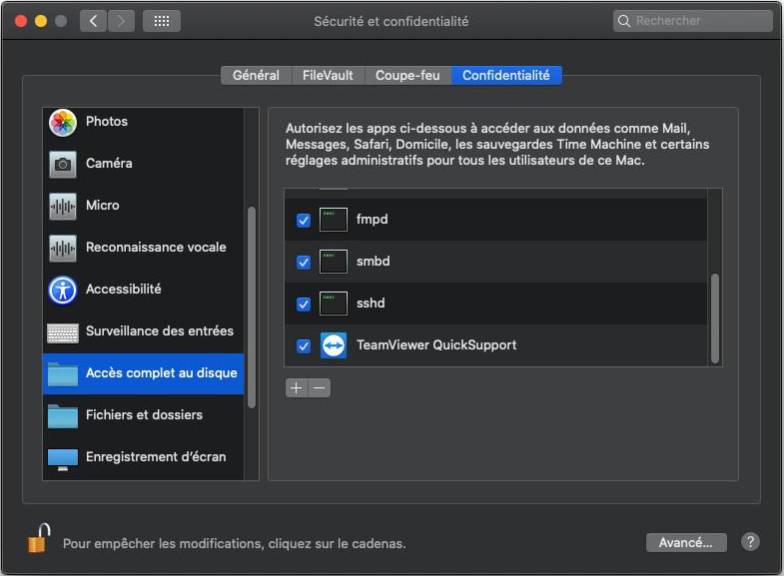Open the Caméra privacy category
784x576 pixels.
144,164
